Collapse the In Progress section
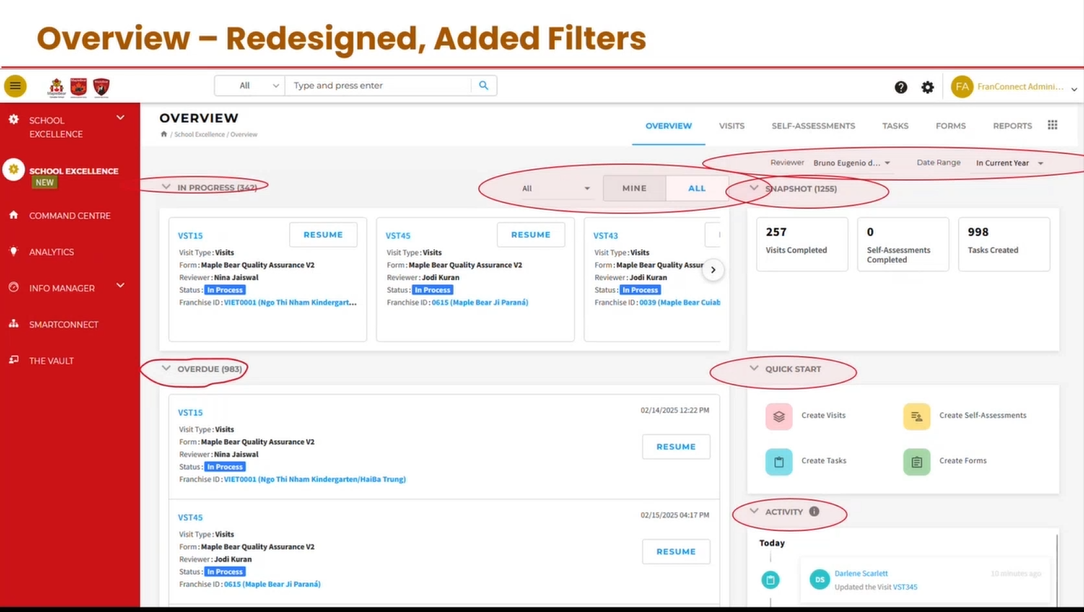The width and height of the screenshot is (1084, 612). 166,187
